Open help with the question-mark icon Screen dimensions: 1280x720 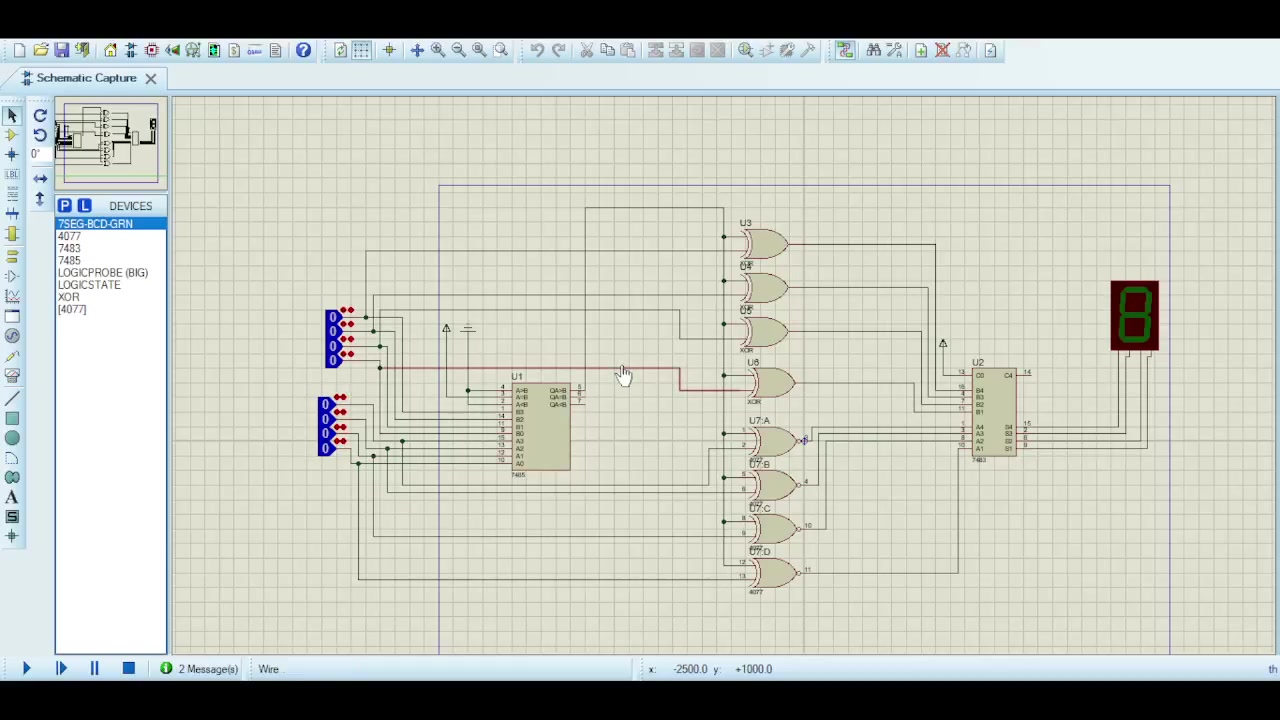303,50
